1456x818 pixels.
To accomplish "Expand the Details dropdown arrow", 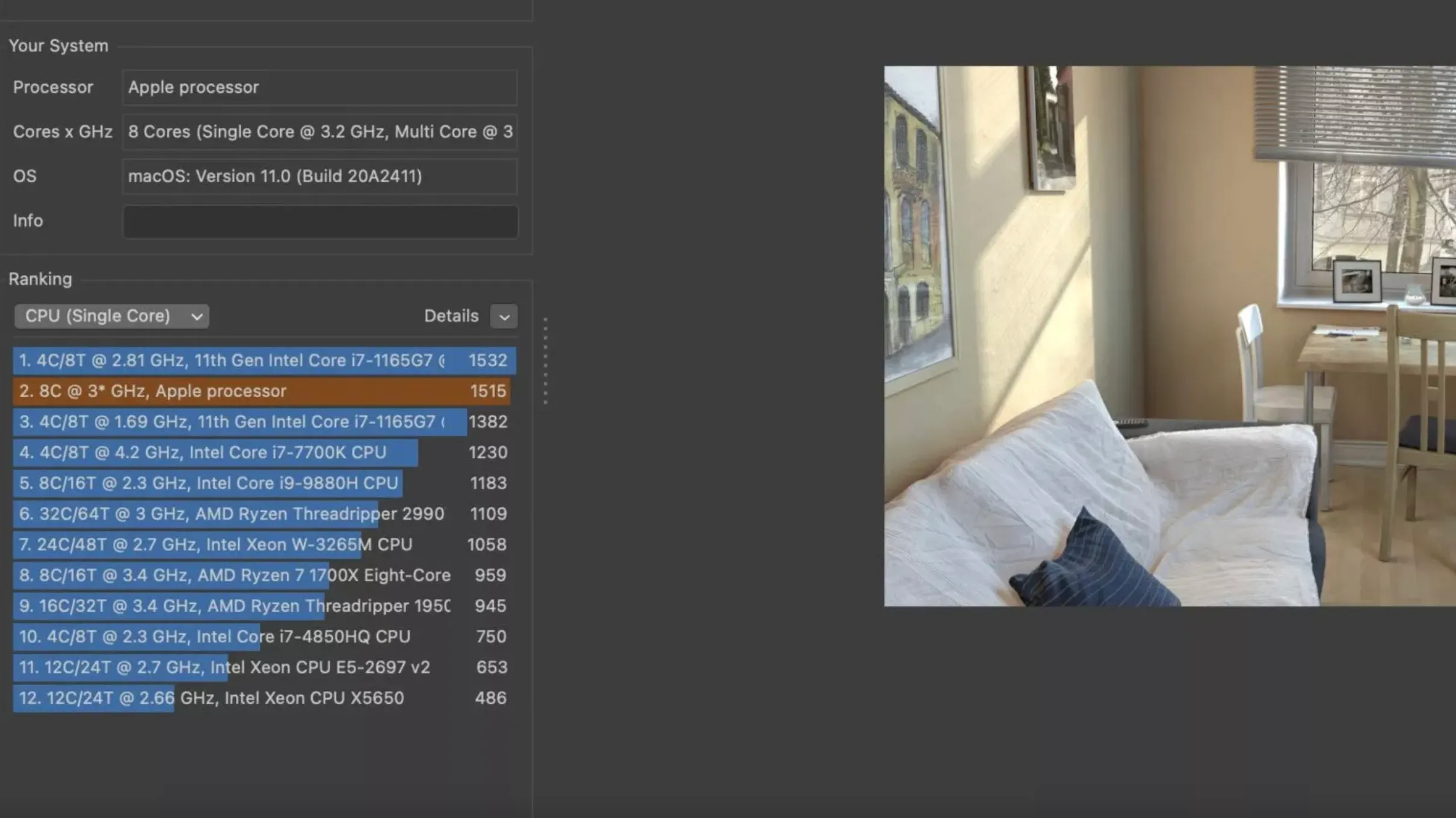I will tap(504, 316).
